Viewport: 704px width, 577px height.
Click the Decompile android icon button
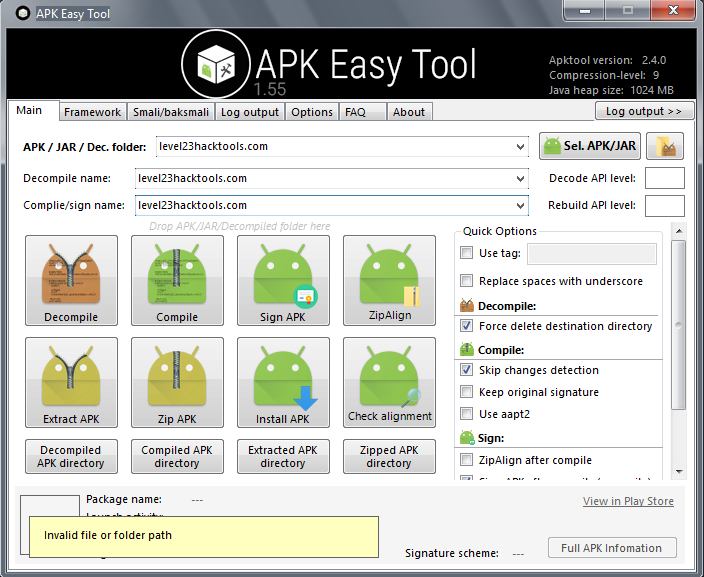[71, 280]
